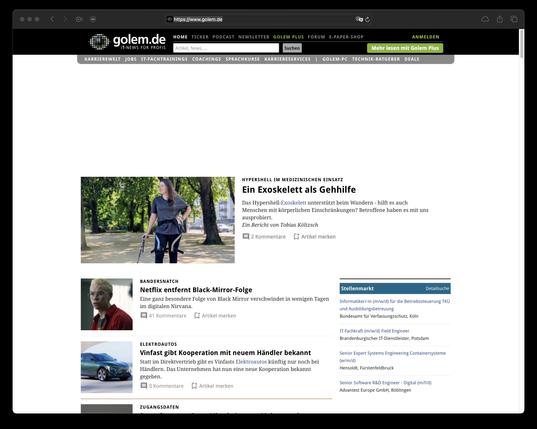
Task: Select IT-Fachtrainings in the gray bar
Action: point(164,59)
